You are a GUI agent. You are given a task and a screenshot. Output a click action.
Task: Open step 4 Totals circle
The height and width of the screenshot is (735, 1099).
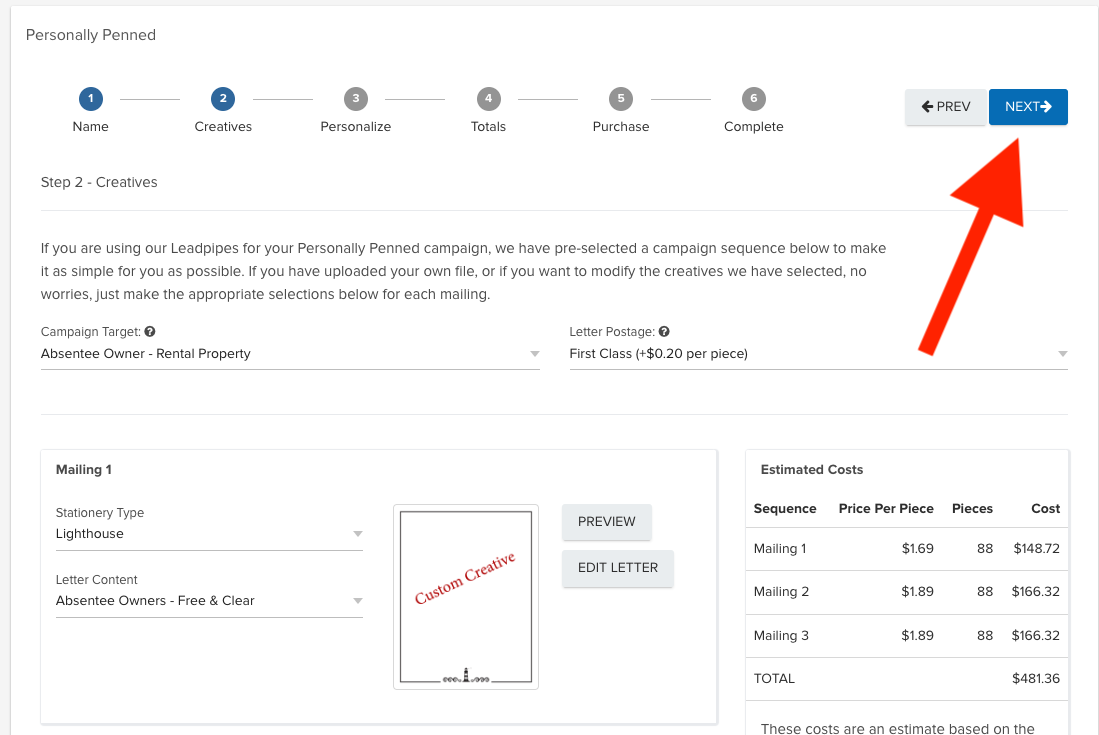pos(489,99)
